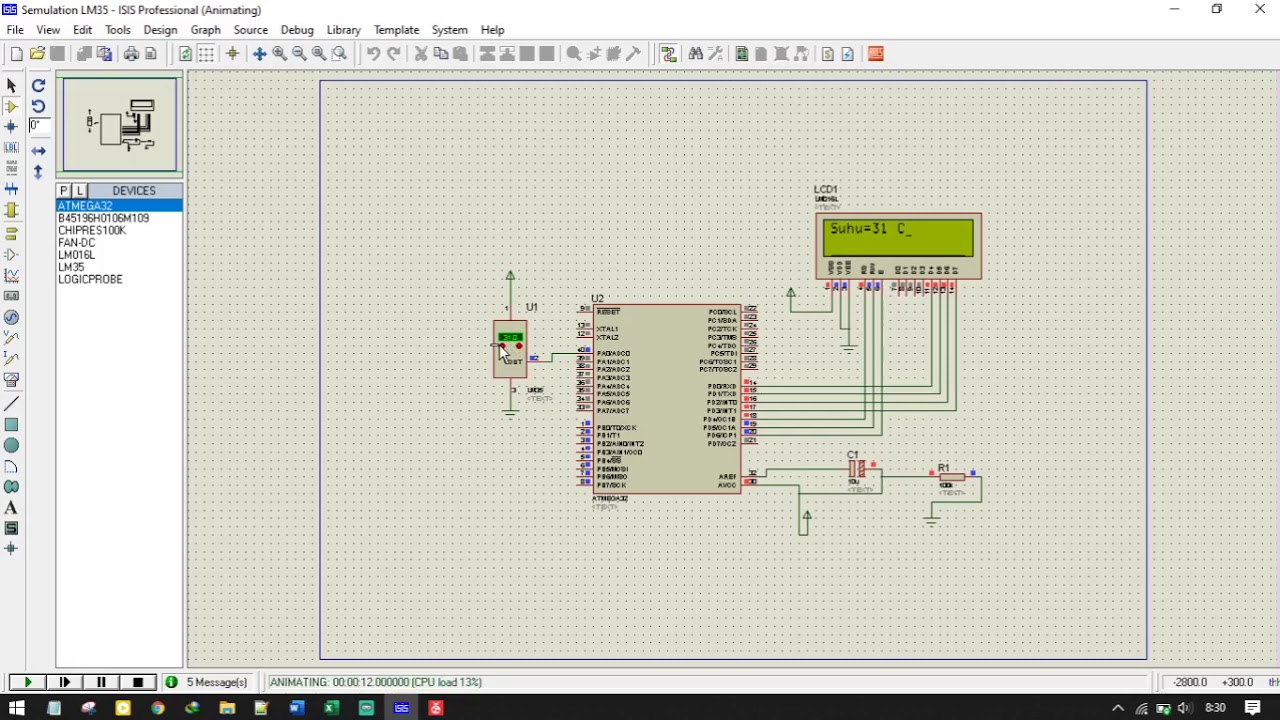Viewport: 1280px width, 720px height.
Task: Click the binoculars search icon
Action: 695,54
